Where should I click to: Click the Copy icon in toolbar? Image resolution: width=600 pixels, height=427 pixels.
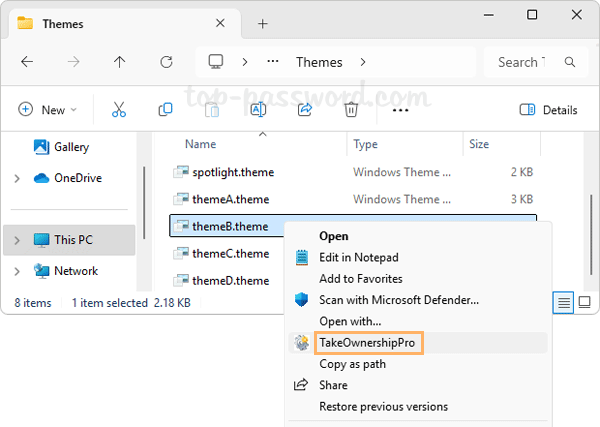(x=165, y=110)
